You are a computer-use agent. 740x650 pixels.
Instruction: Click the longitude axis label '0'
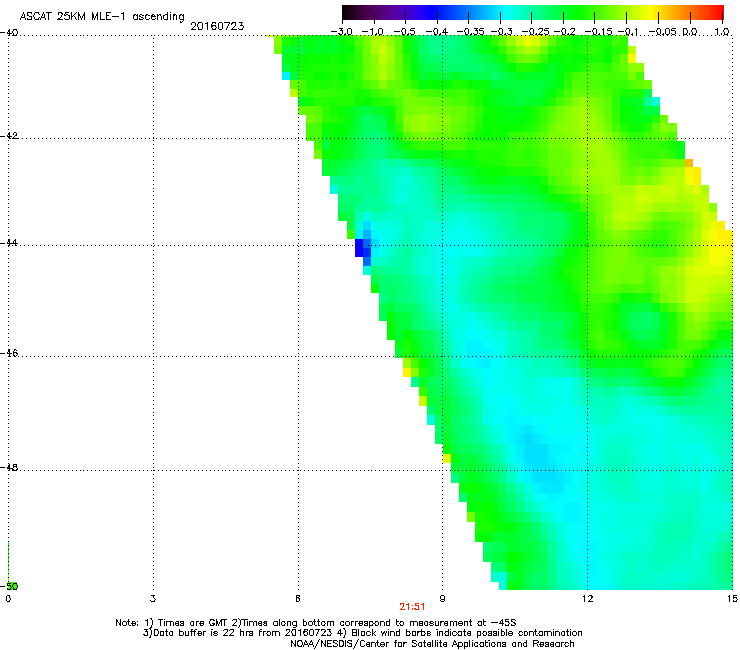[x=8, y=599]
